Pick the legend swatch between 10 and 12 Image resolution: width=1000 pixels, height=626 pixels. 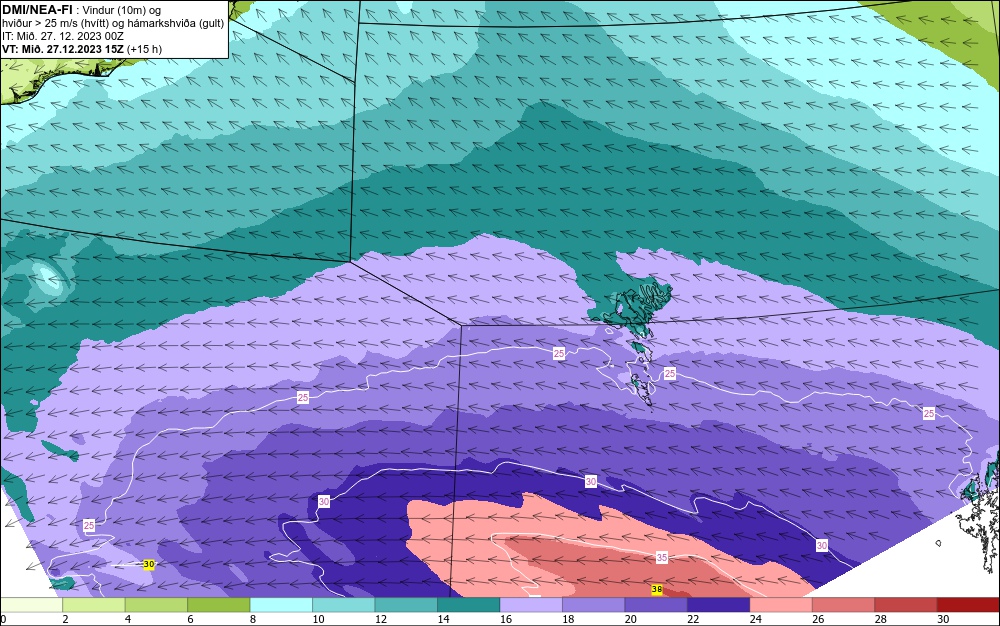(344, 605)
